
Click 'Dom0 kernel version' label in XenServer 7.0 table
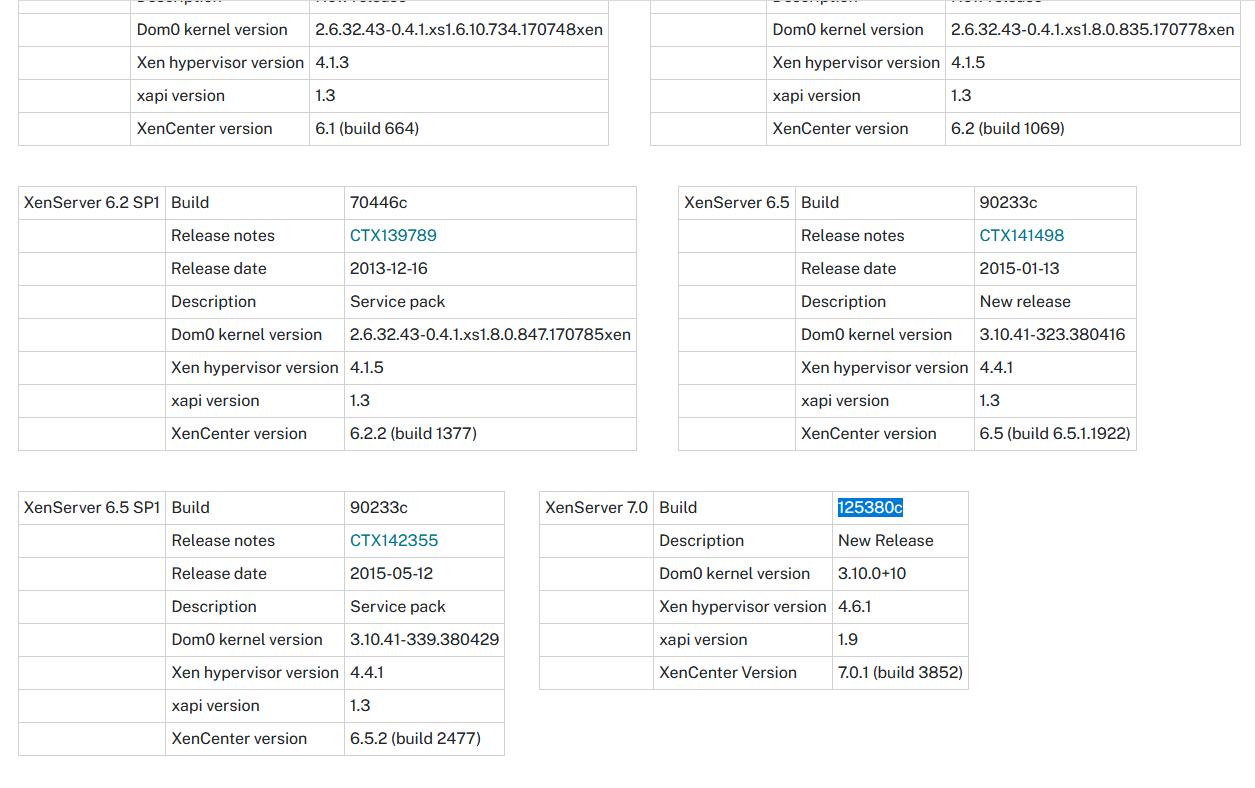pyautogui.click(x=735, y=574)
